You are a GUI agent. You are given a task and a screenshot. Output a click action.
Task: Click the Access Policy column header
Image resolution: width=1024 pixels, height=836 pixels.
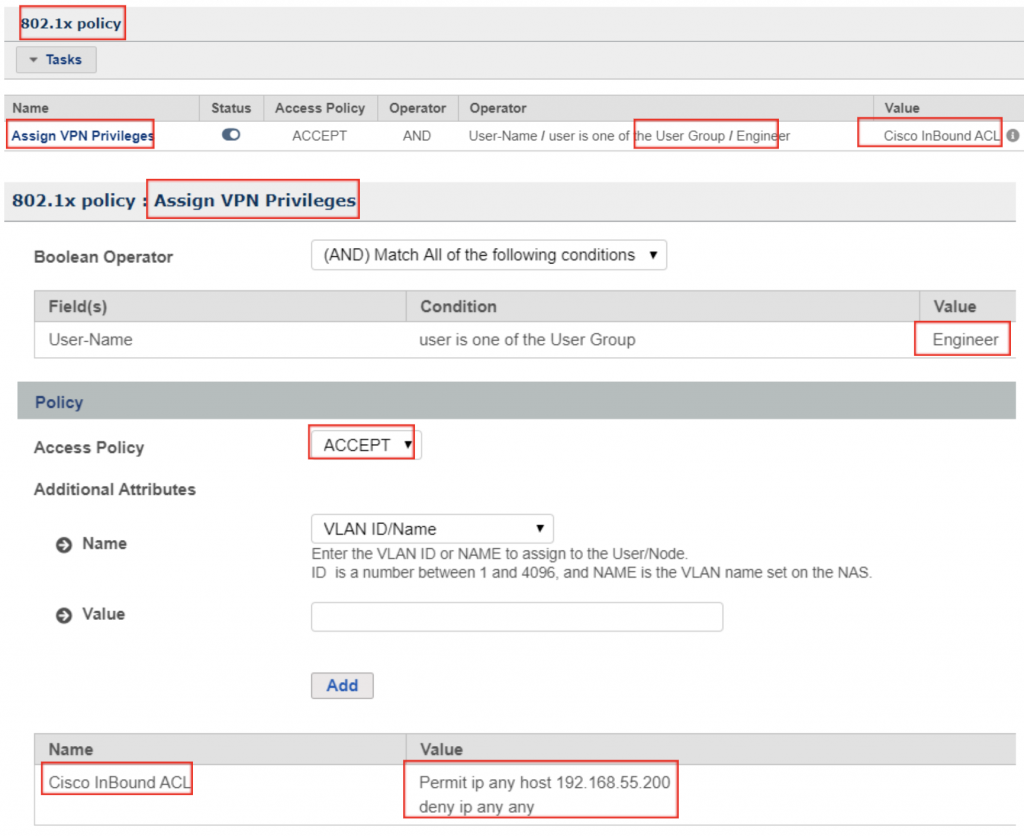[x=320, y=108]
